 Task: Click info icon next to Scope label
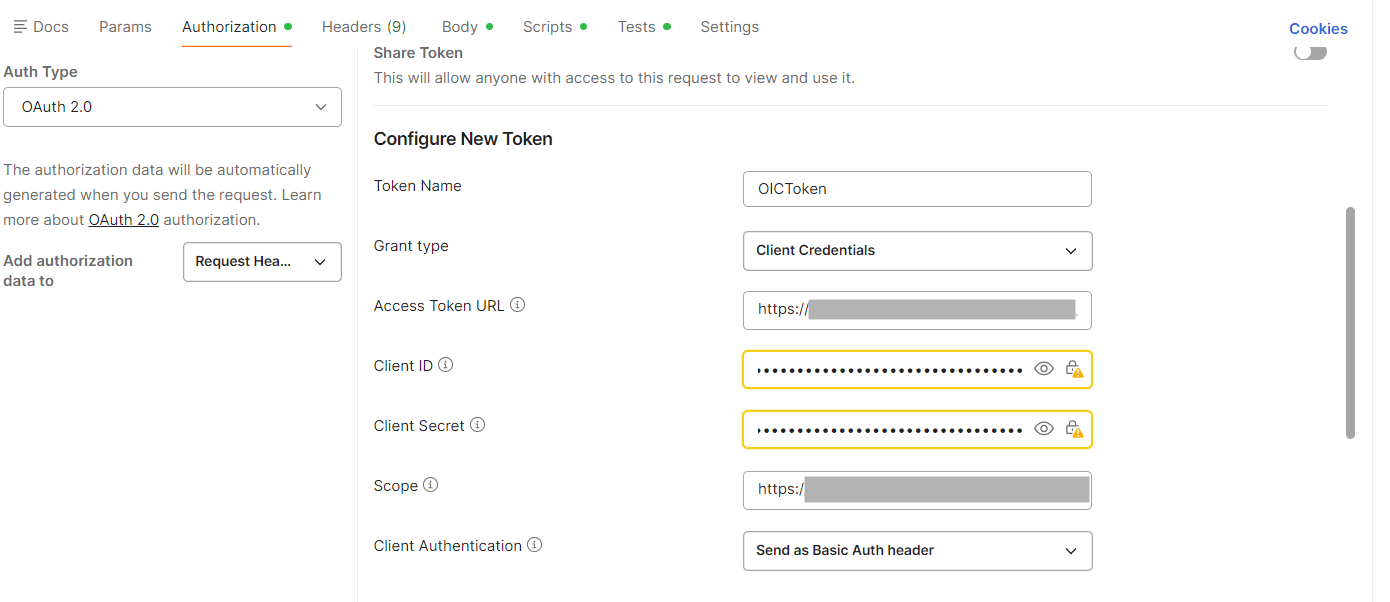(431, 486)
